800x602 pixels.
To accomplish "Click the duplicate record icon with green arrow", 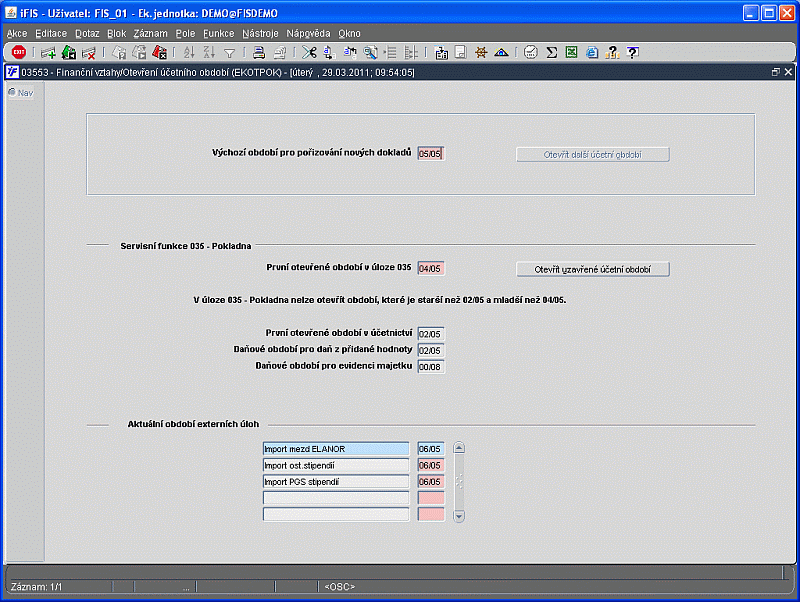I will click(x=68, y=52).
